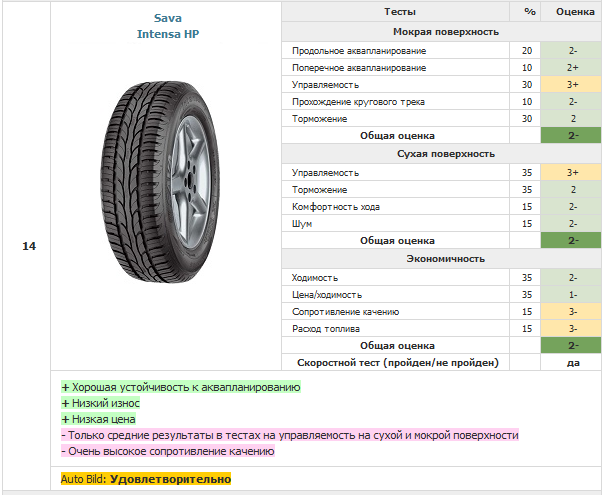Click the 20 percent for Продольное аквапланирование
The width and height of the screenshot is (604, 495).
527,51
